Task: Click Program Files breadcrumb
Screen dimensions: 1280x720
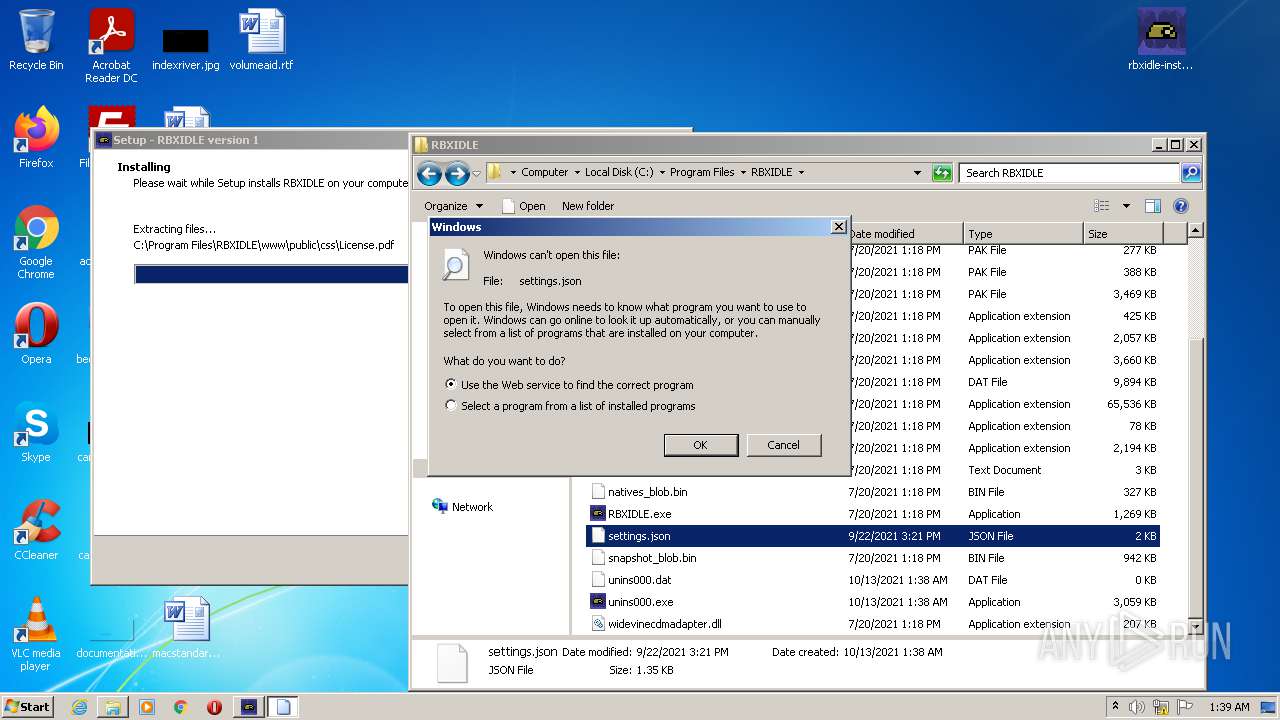Action: pyautogui.click(x=702, y=172)
